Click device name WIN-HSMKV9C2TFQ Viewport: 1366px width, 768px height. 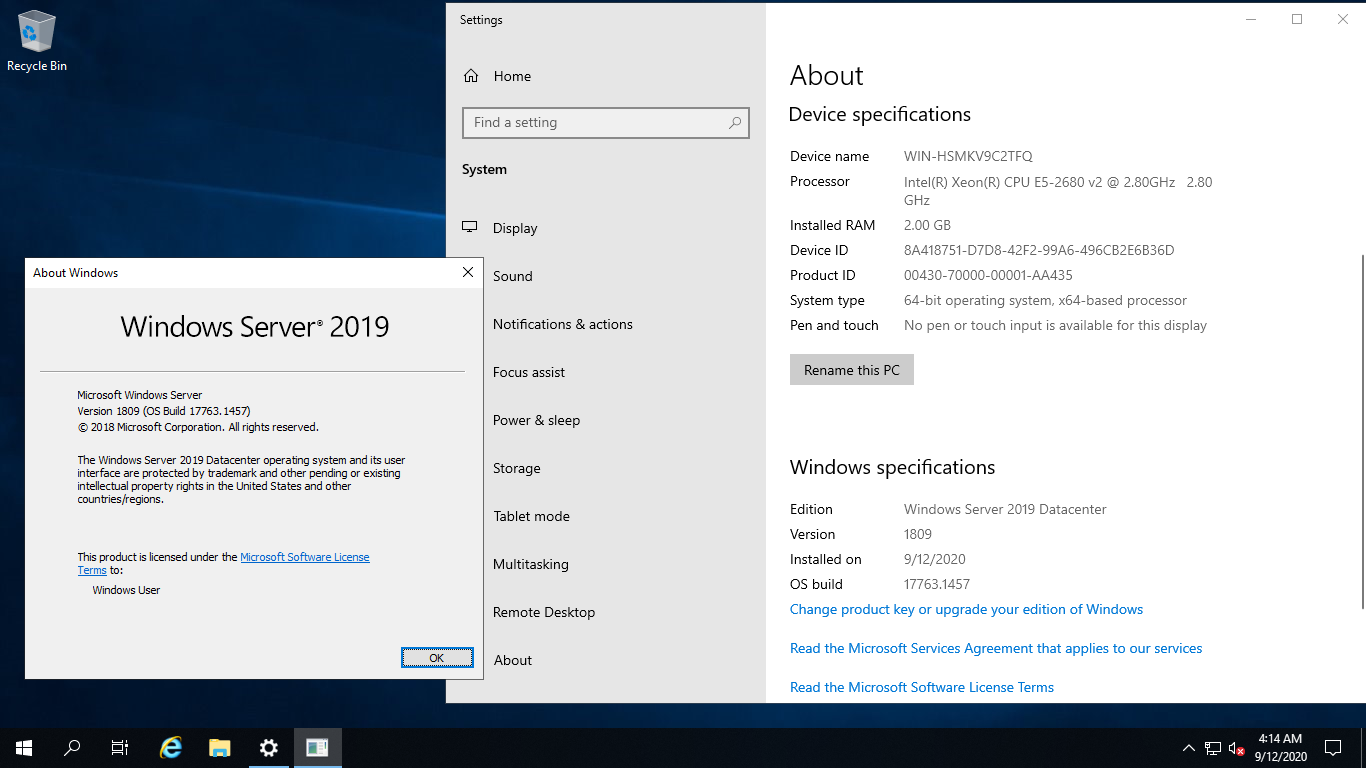point(968,156)
